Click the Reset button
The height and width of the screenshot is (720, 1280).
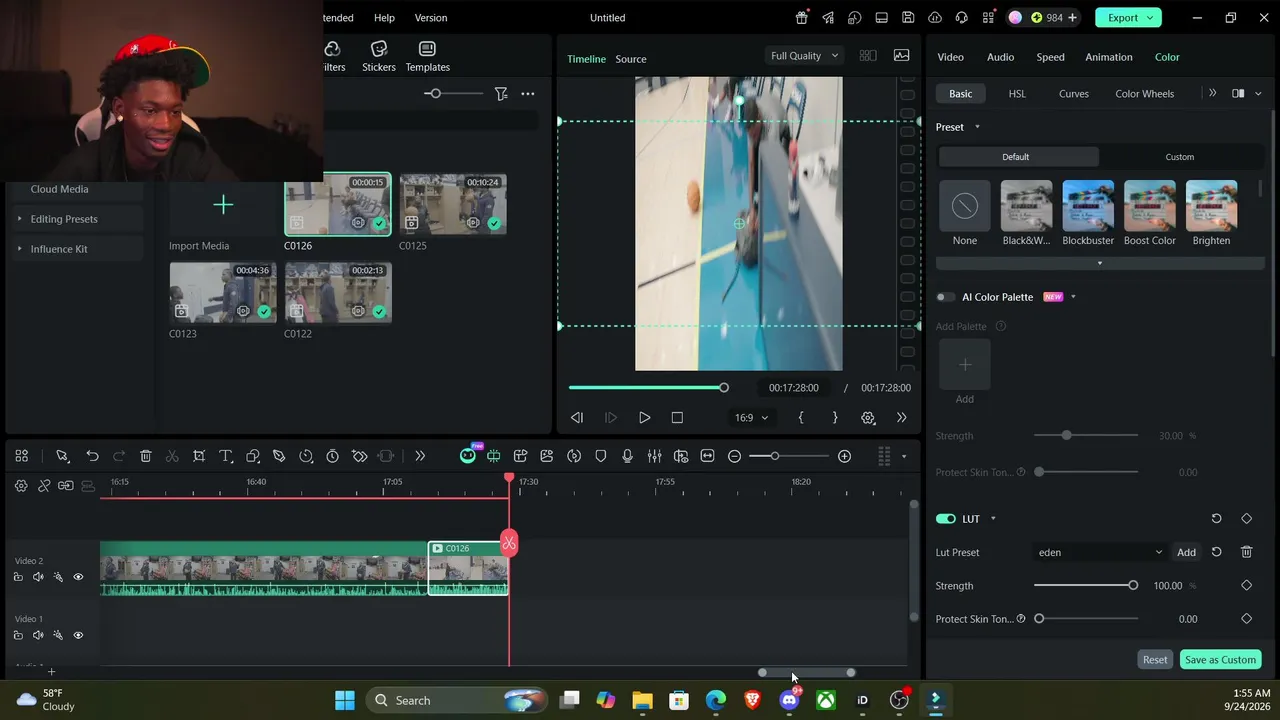pyautogui.click(x=1155, y=660)
